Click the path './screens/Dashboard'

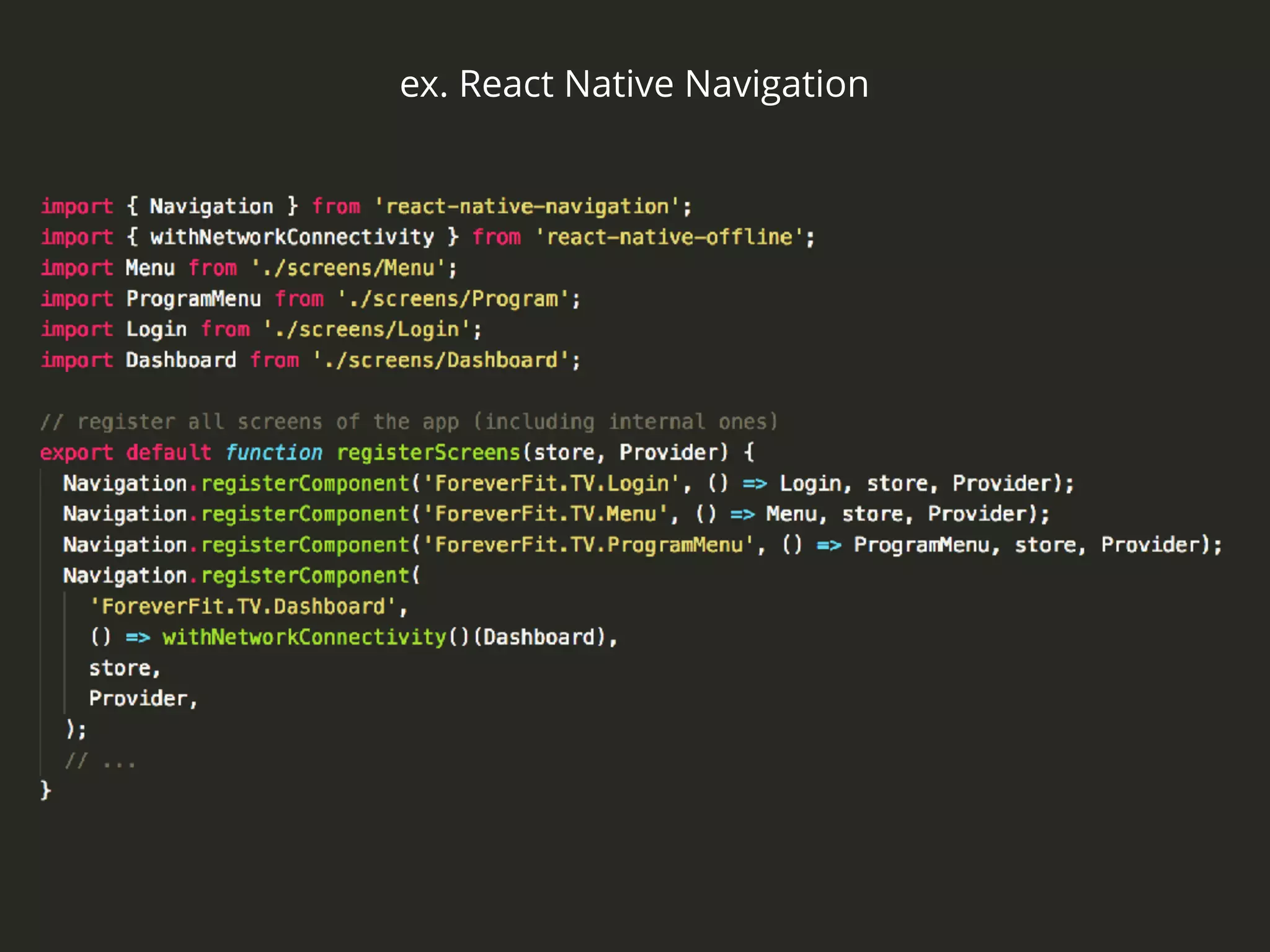click(x=441, y=360)
